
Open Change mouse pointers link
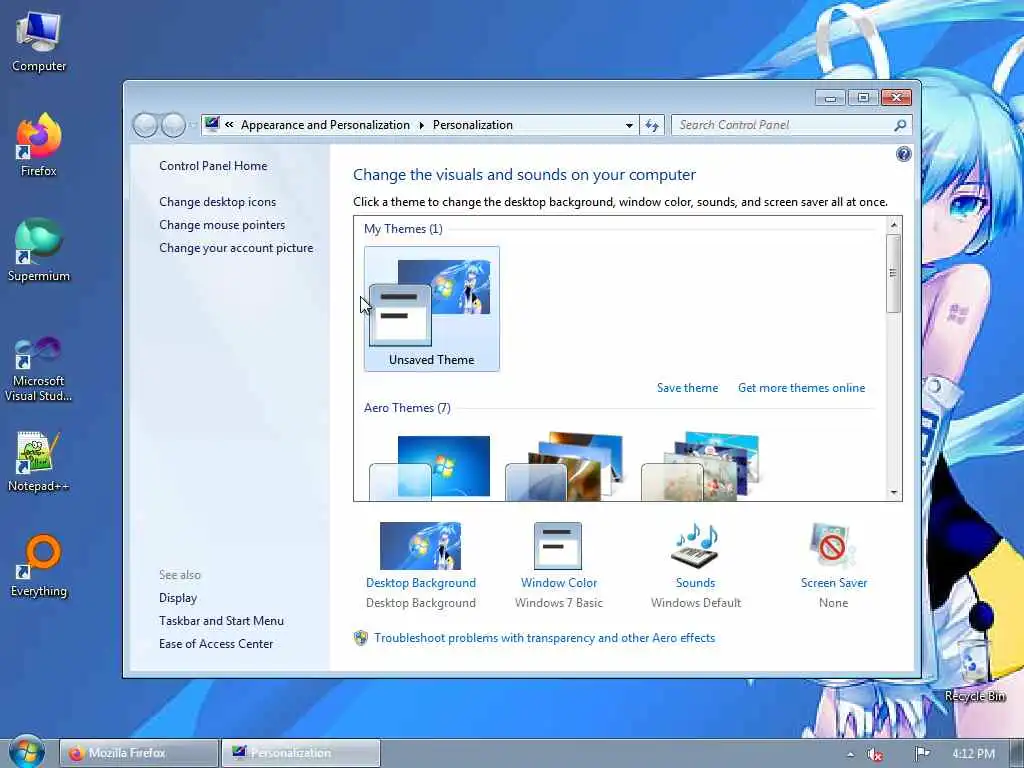[222, 225]
